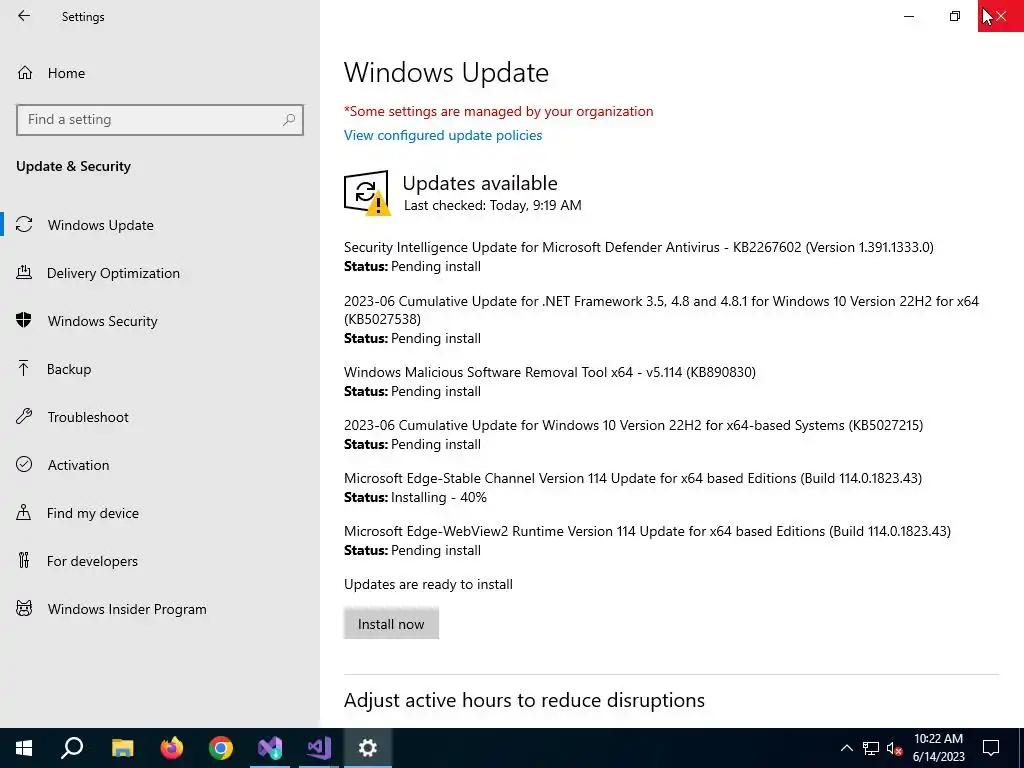This screenshot has width=1024, height=768.
Task: Show hidden system tray icons
Action: tap(846, 748)
